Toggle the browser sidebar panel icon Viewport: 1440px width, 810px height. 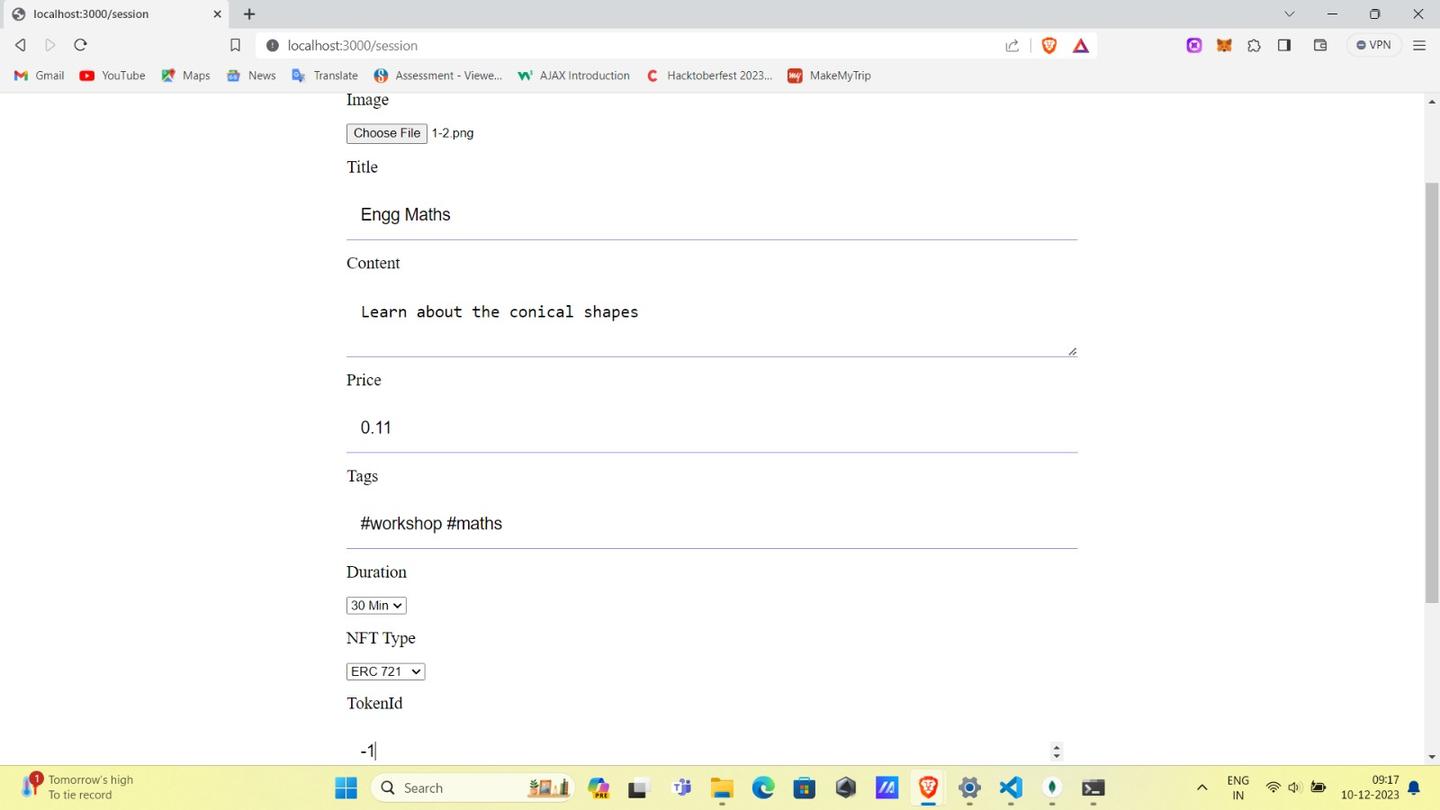point(1284,45)
